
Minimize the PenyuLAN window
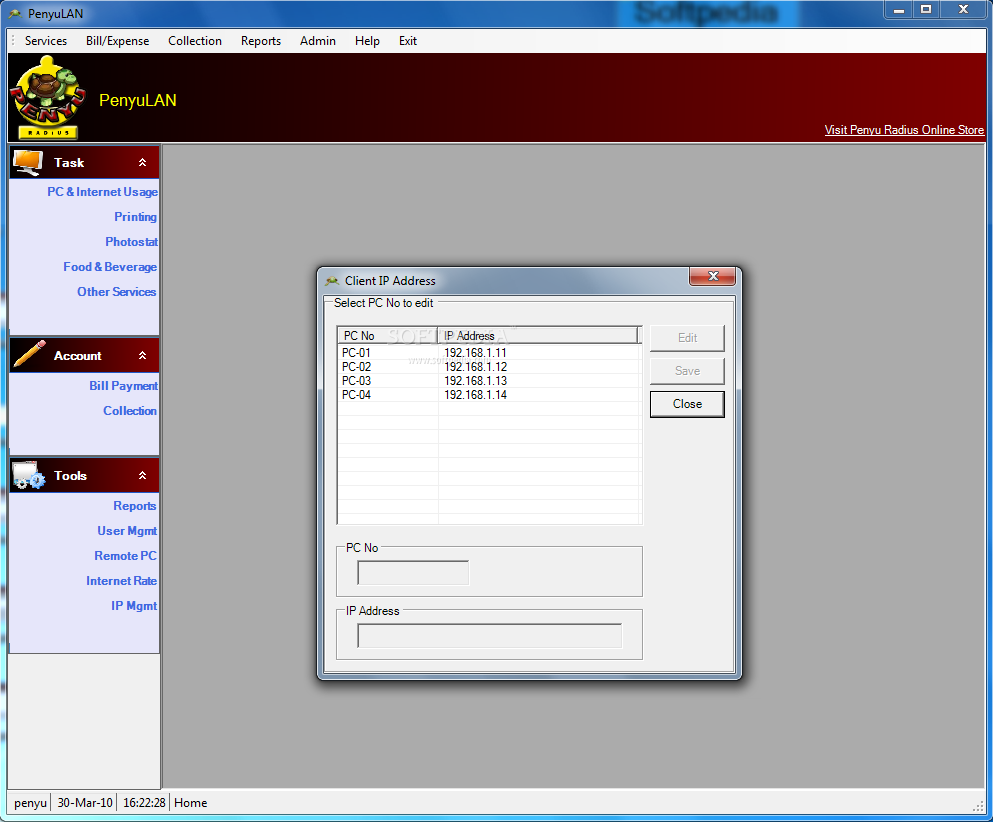click(899, 10)
